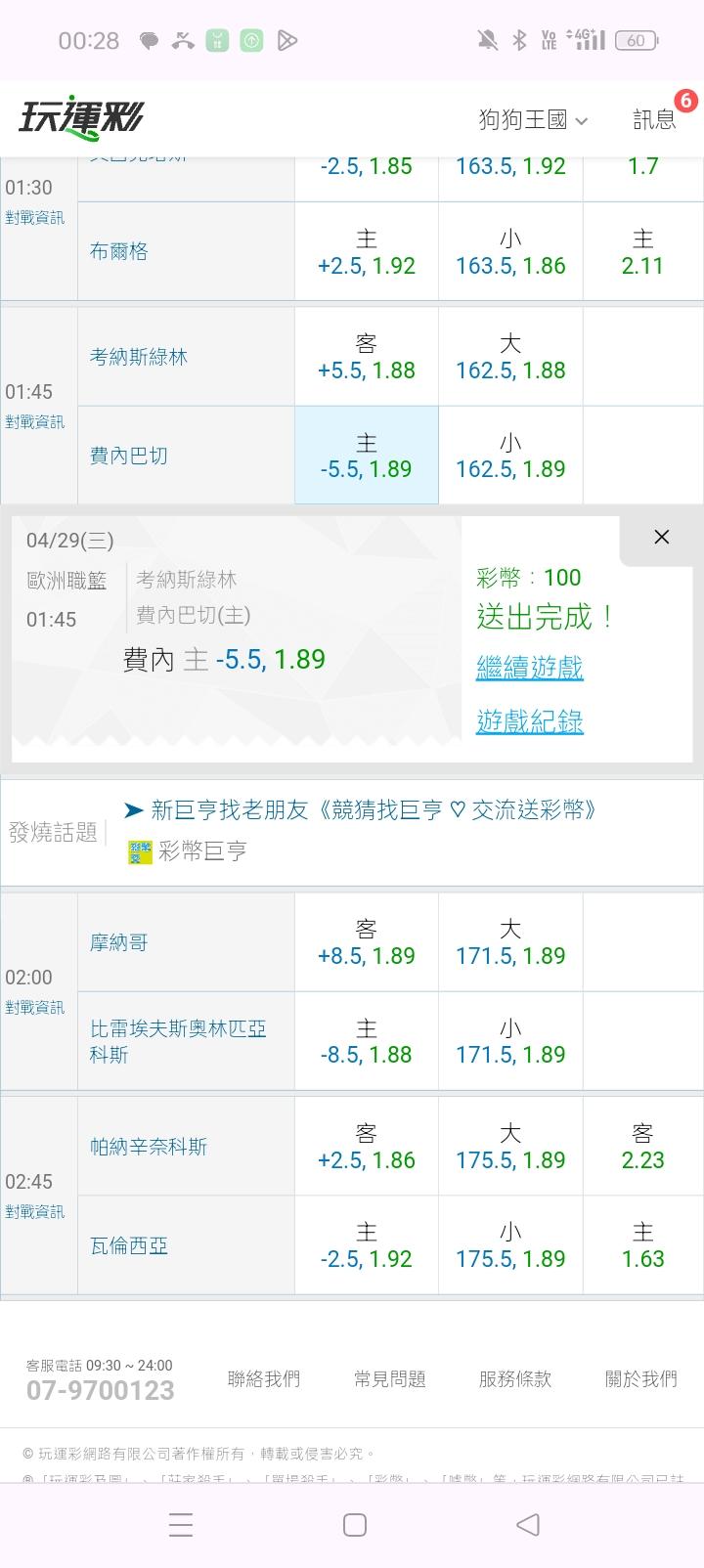Screen dimensions: 704x1568
Task: Open 聯絡我們 in the footer
Action: pyautogui.click(x=263, y=1378)
